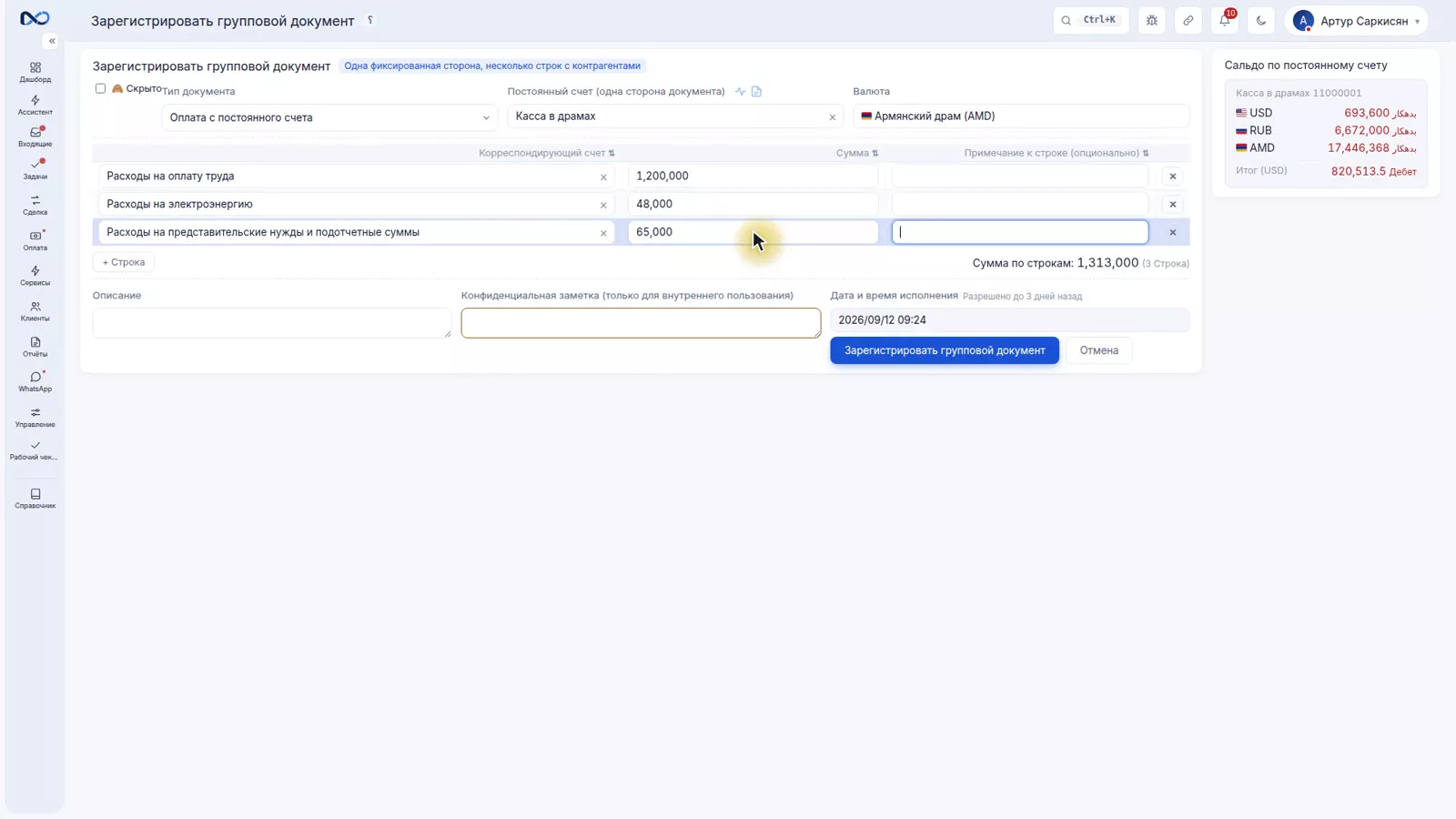Focus the Описание text area

click(x=272, y=323)
